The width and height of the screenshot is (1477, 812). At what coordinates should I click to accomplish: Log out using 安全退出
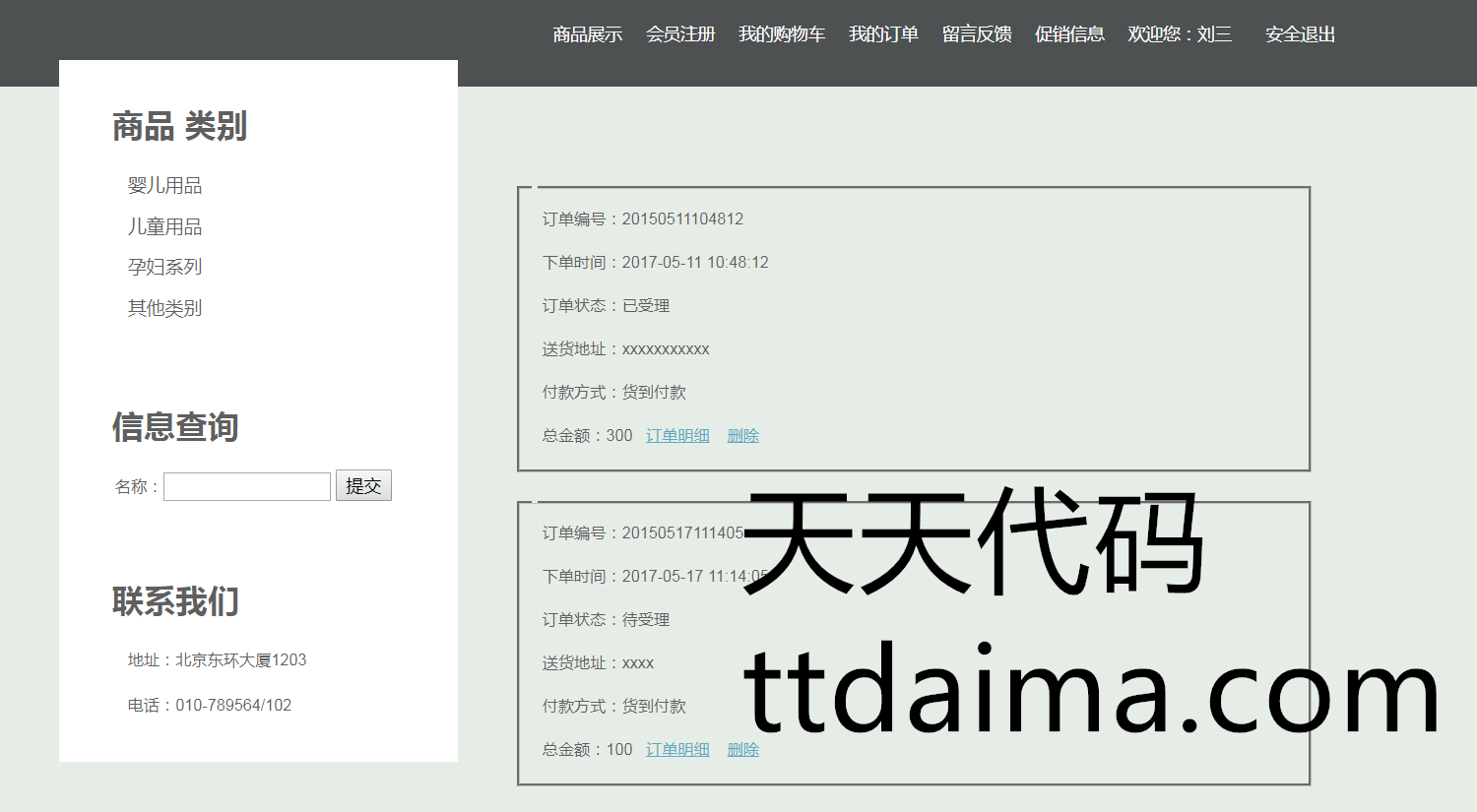(x=1300, y=34)
